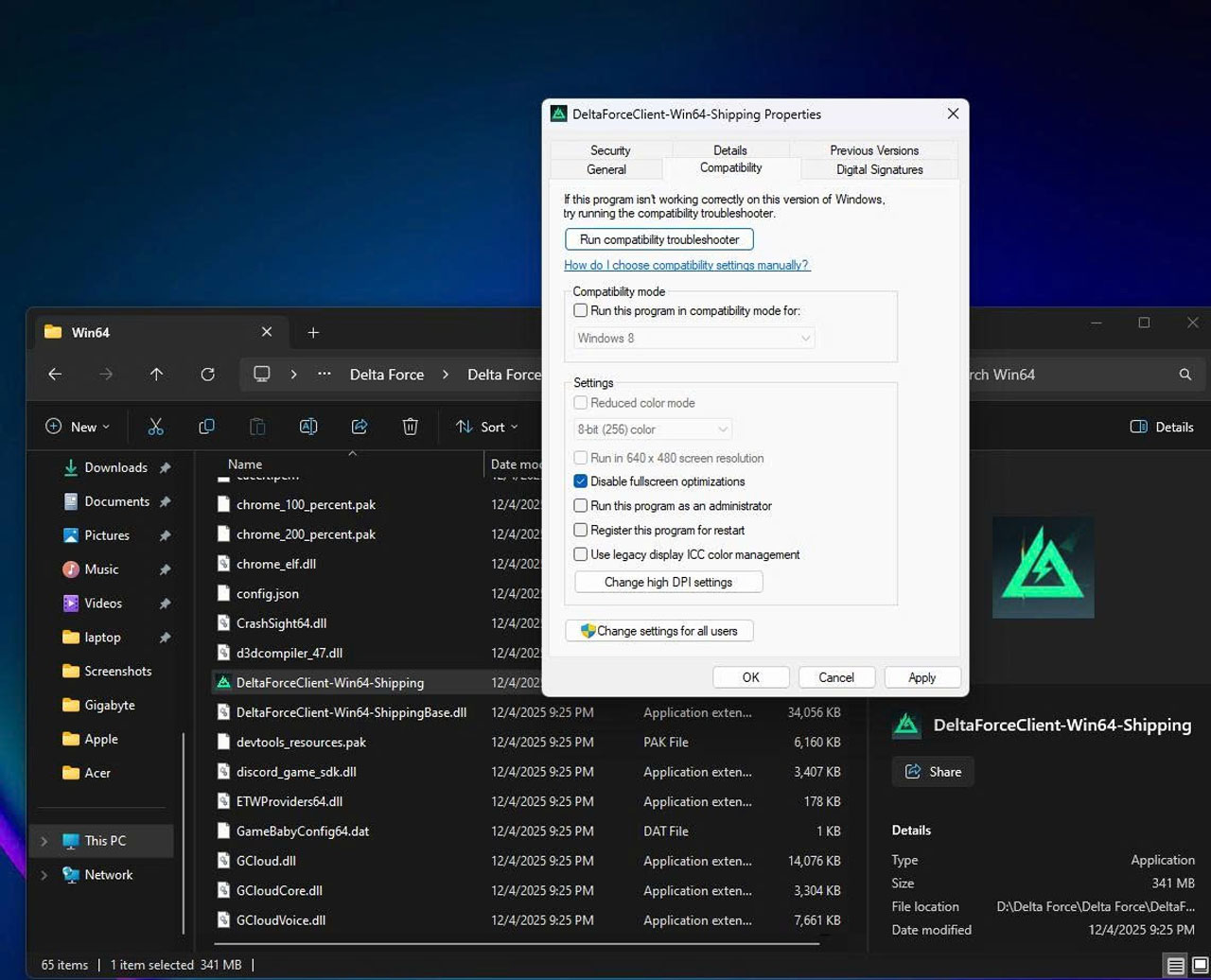Click the Refresh icon in navigation bar

point(207,375)
